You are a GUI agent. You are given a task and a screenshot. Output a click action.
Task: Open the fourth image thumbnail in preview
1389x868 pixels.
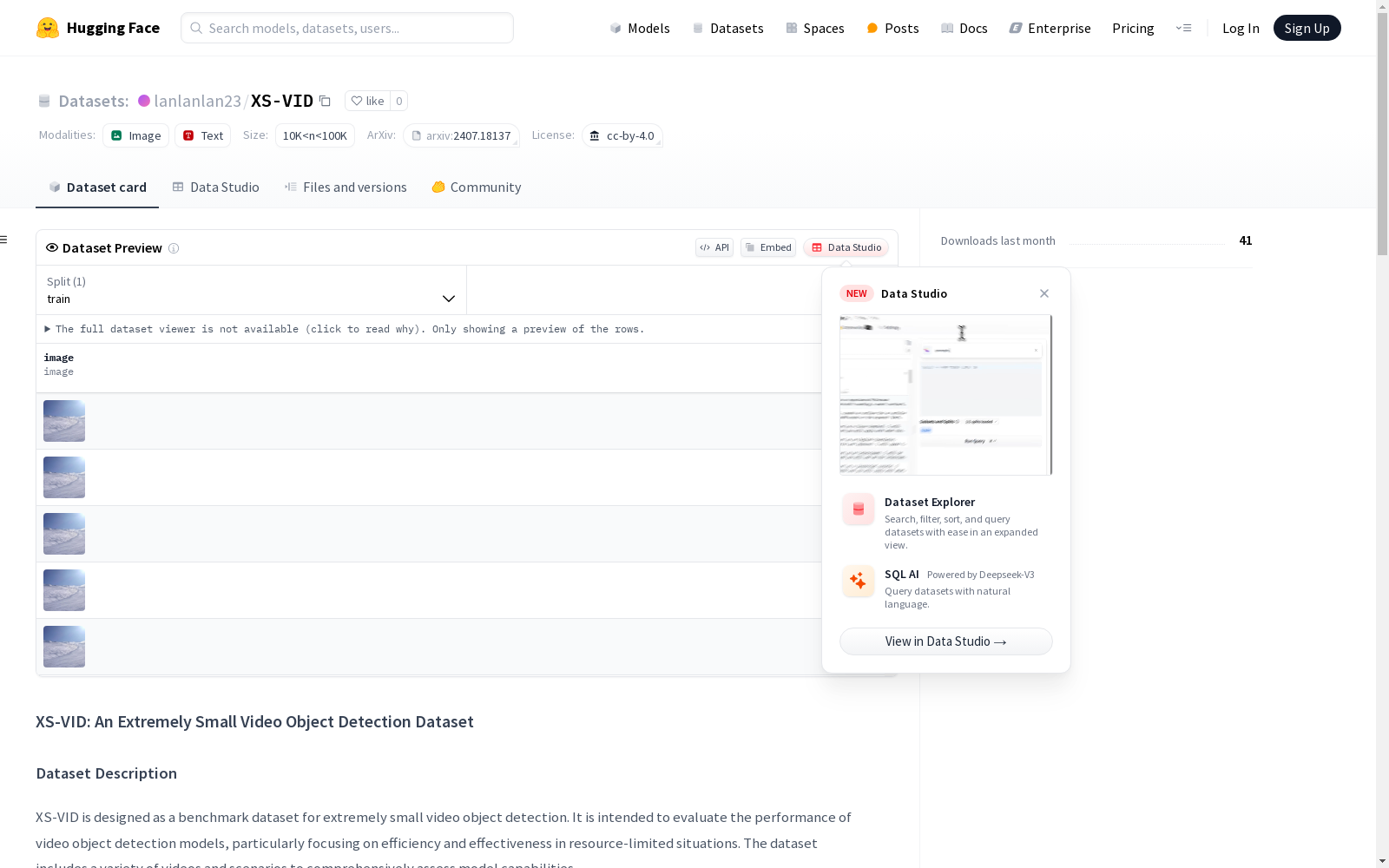64,590
